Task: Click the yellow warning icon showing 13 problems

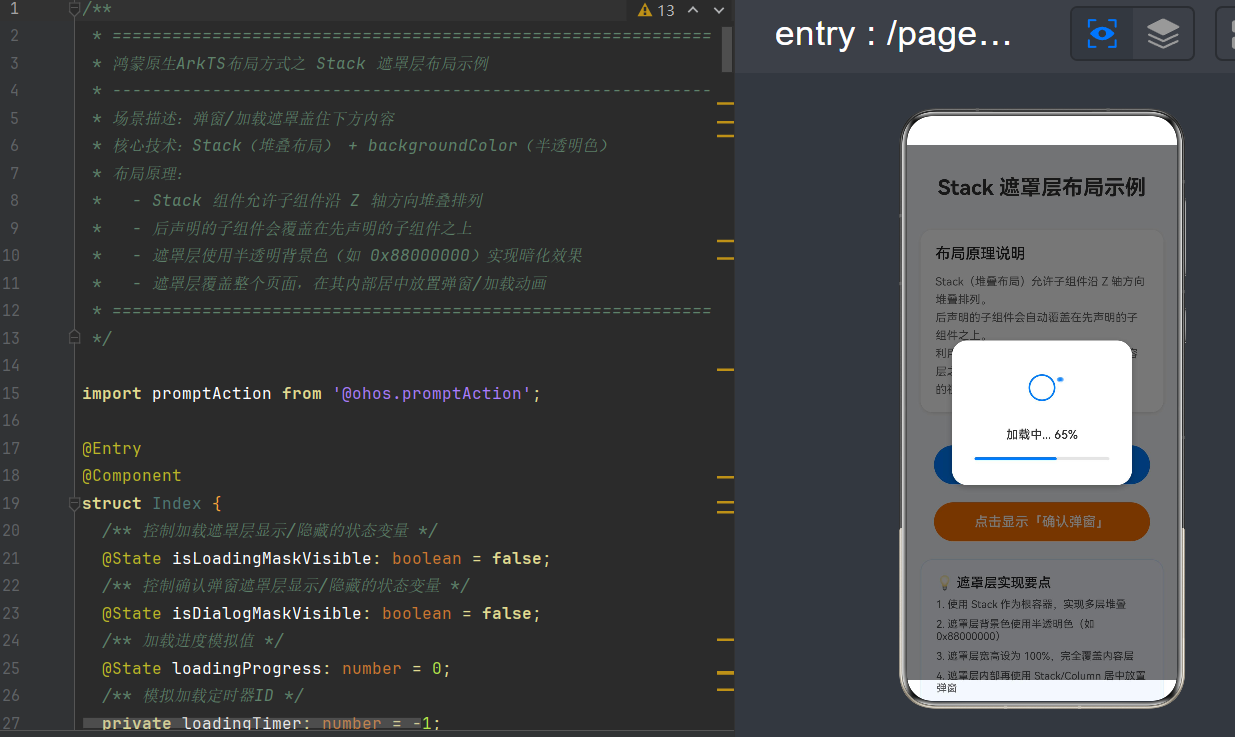Action: [x=645, y=10]
